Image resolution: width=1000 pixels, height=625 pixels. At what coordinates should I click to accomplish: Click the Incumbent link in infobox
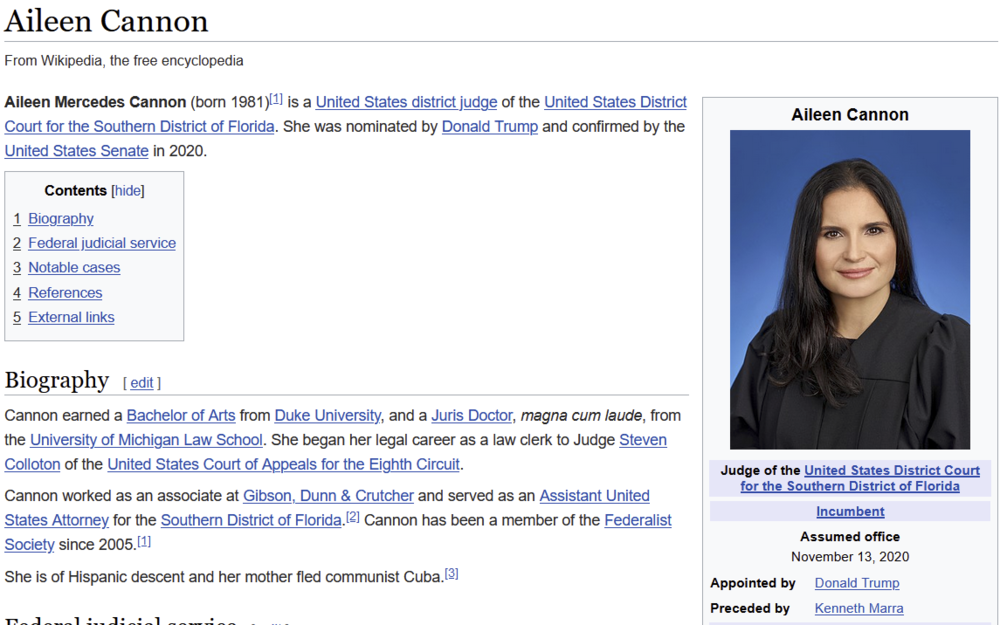coord(850,511)
